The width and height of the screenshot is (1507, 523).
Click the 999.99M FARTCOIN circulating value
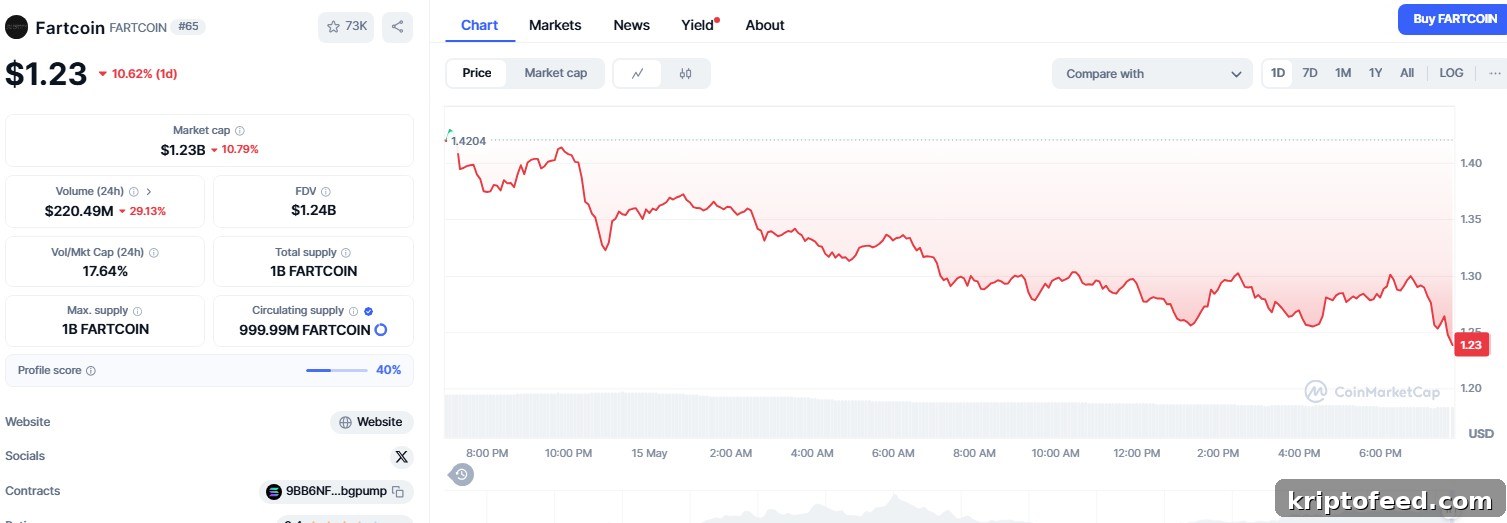tap(304, 330)
